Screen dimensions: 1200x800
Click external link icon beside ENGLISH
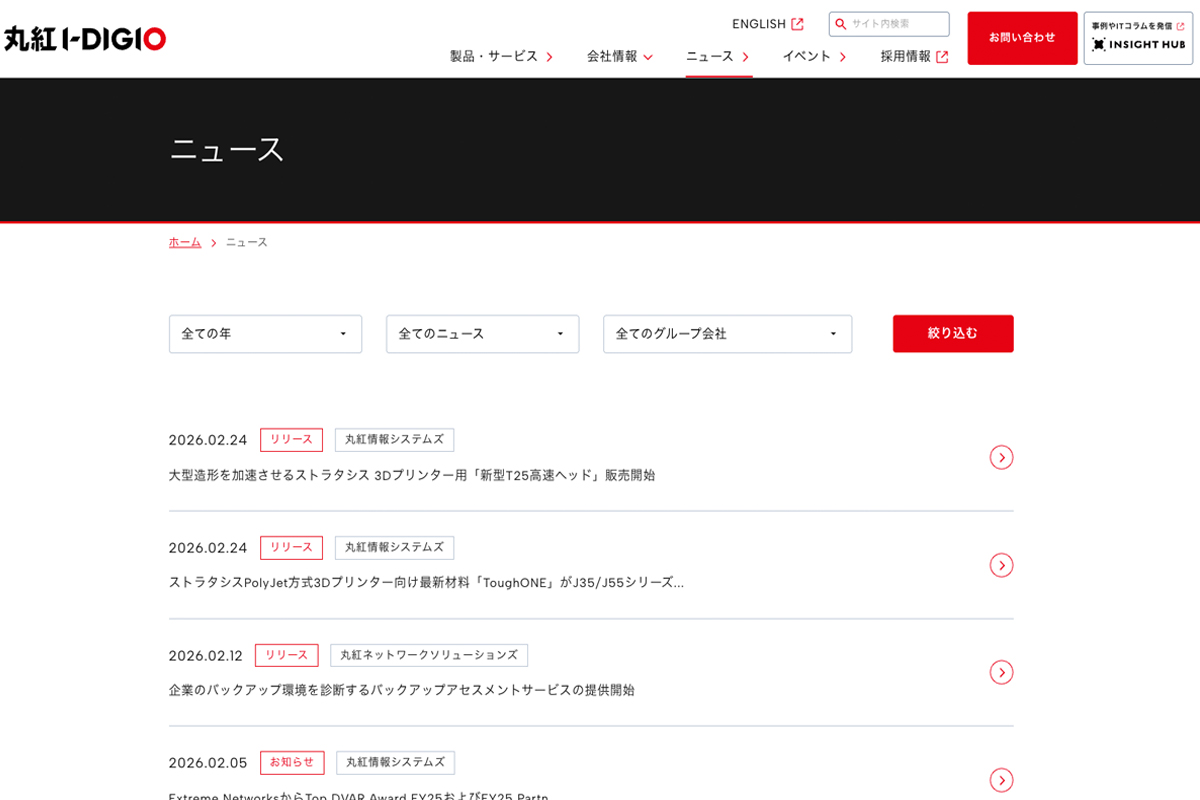[797, 24]
